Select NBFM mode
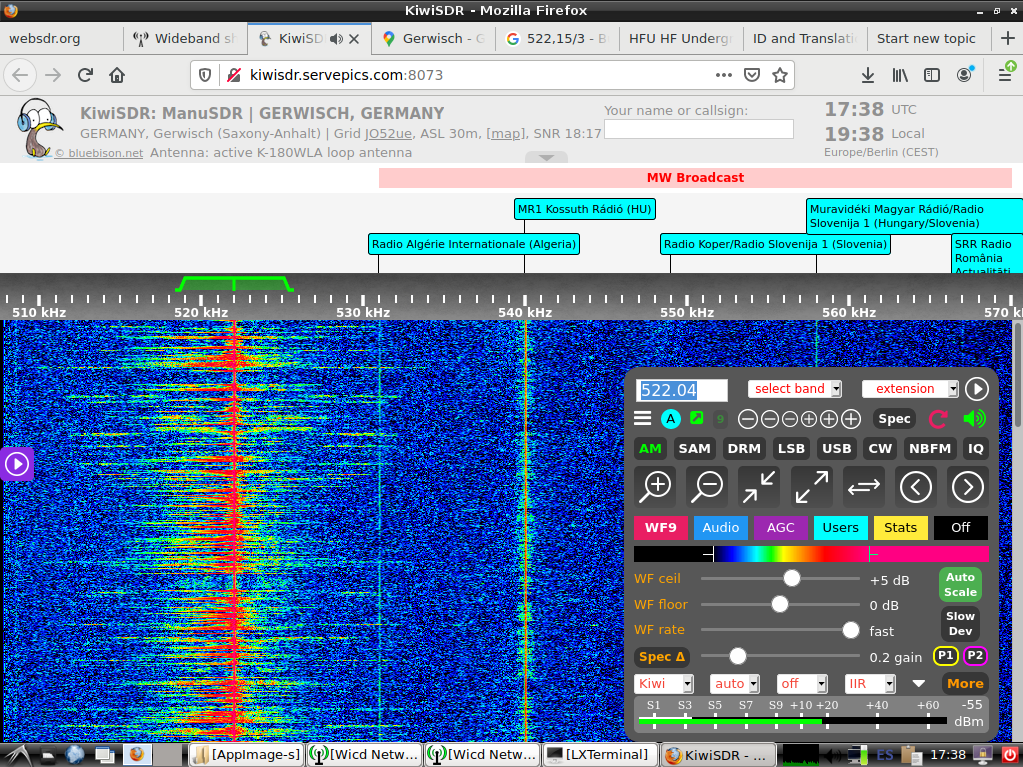Screen dimensions: 1023x767 coord(930,449)
